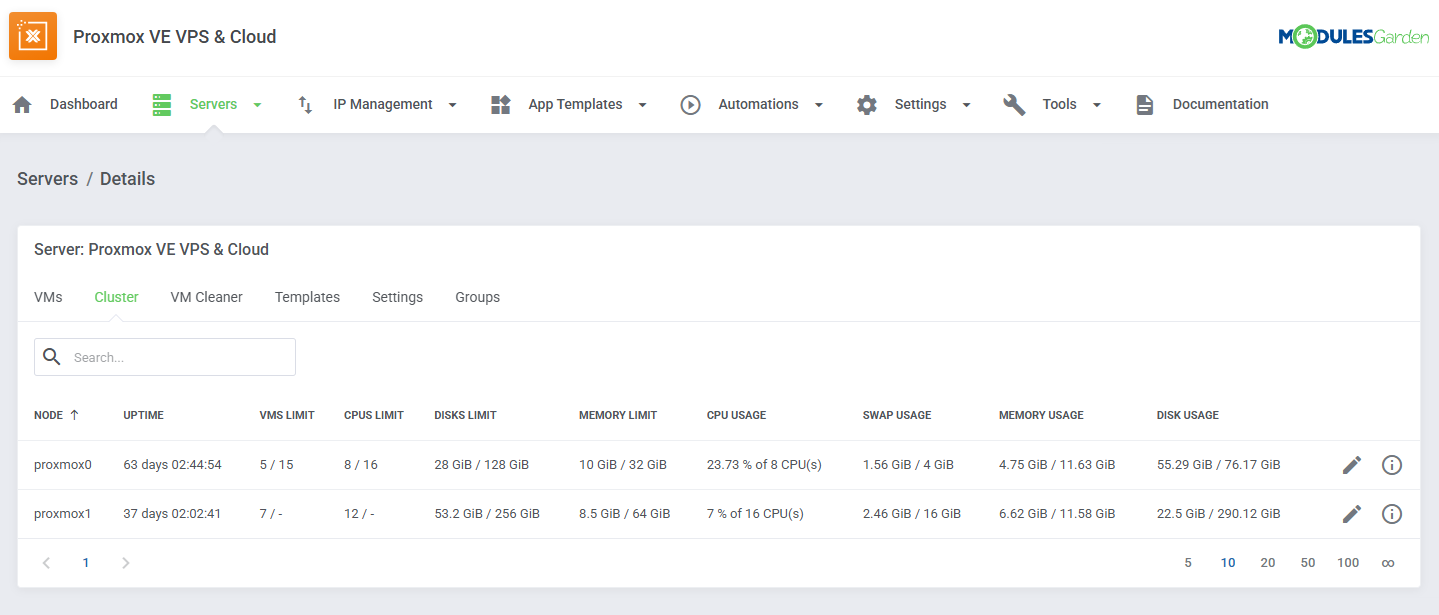Screen dimensions: 1439x615
Task: Click the Automations play-circle icon
Action: tap(690, 105)
